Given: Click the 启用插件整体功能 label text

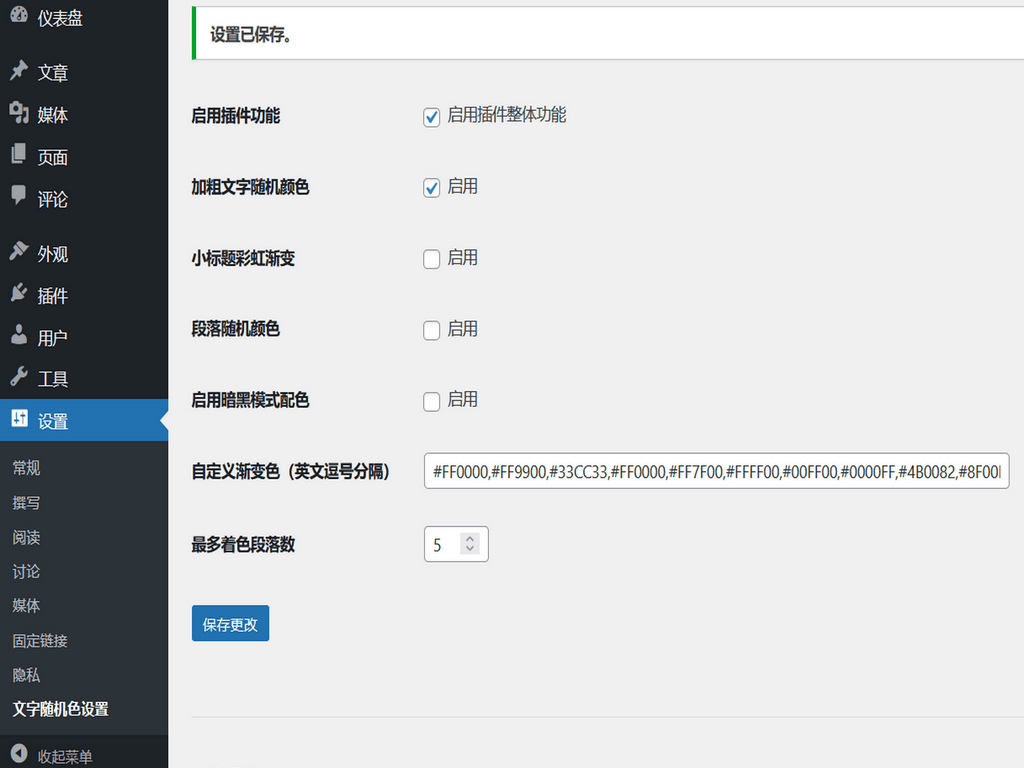Looking at the screenshot, I should pos(507,115).
